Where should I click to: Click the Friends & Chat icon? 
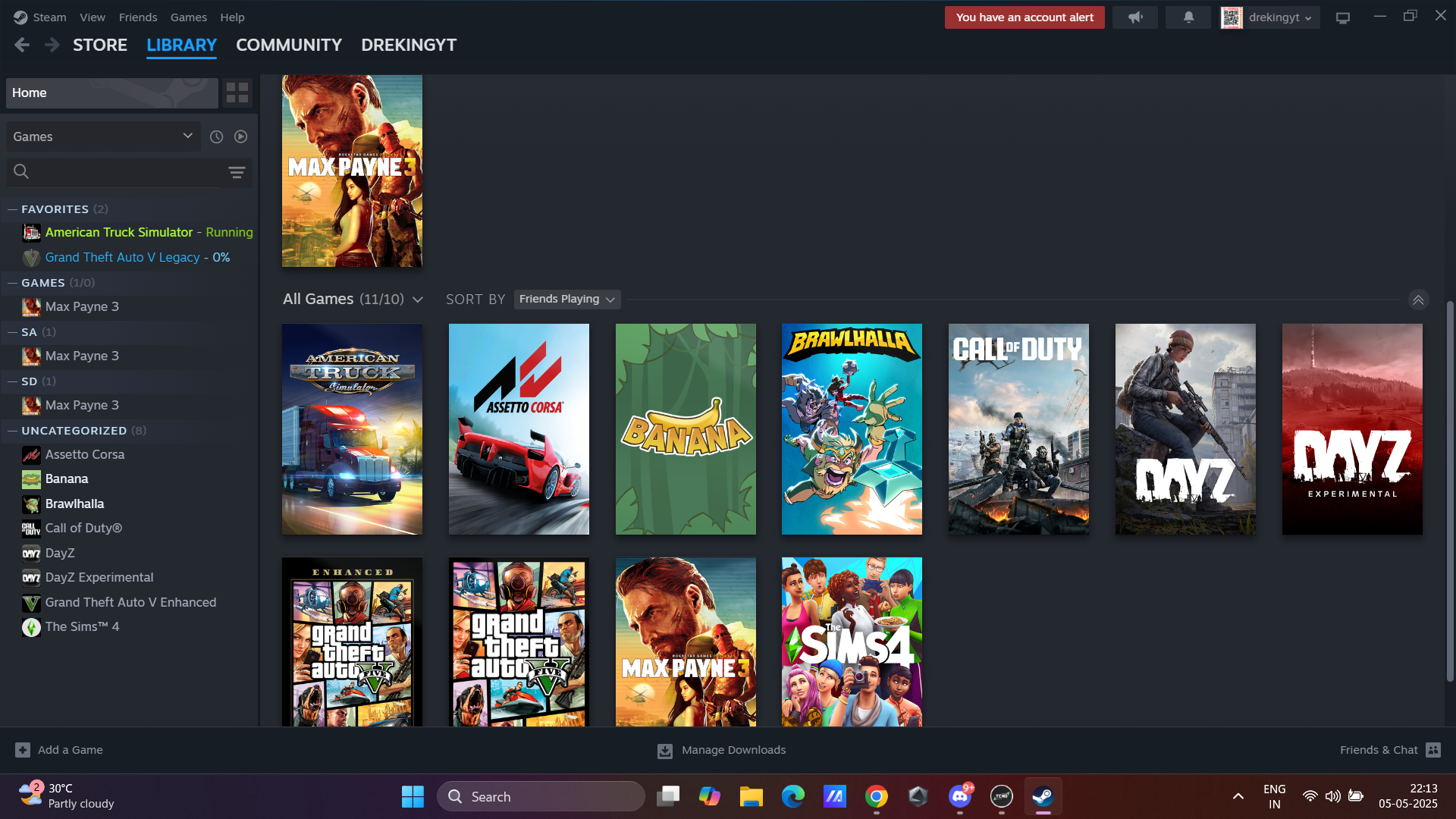click(1433, 750)
